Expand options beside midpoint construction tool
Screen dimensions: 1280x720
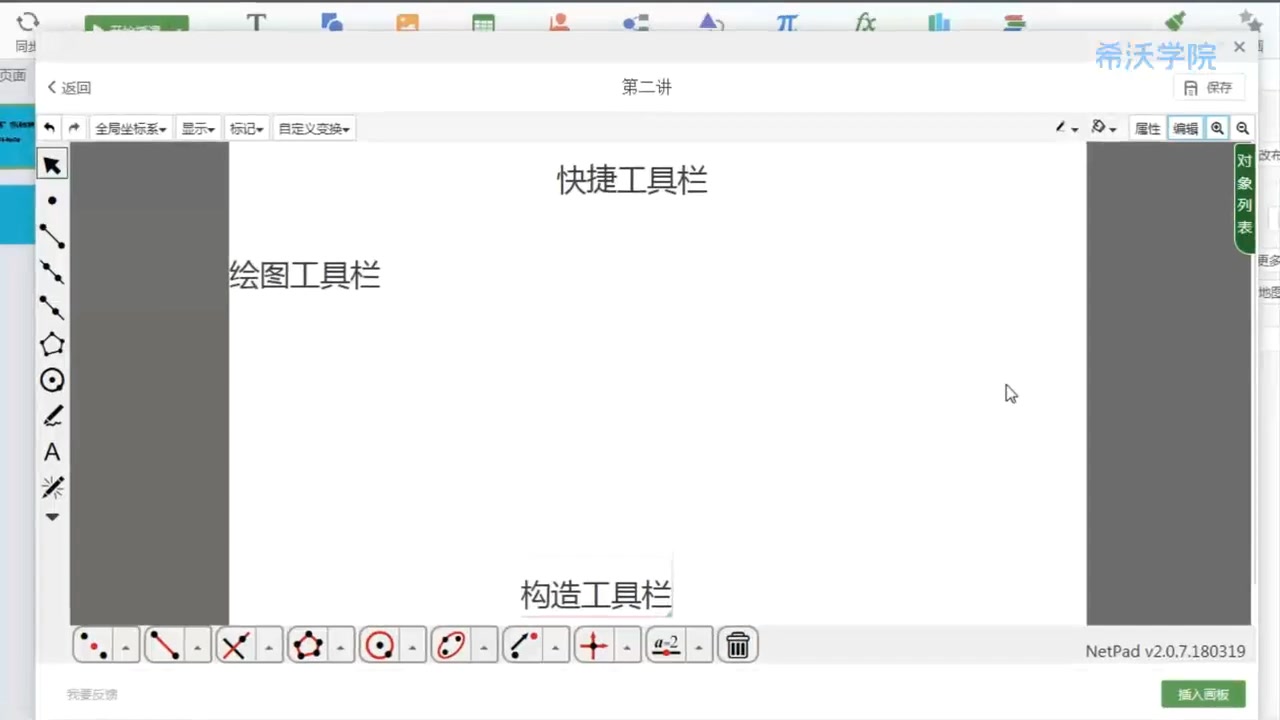tap(126, 647)
